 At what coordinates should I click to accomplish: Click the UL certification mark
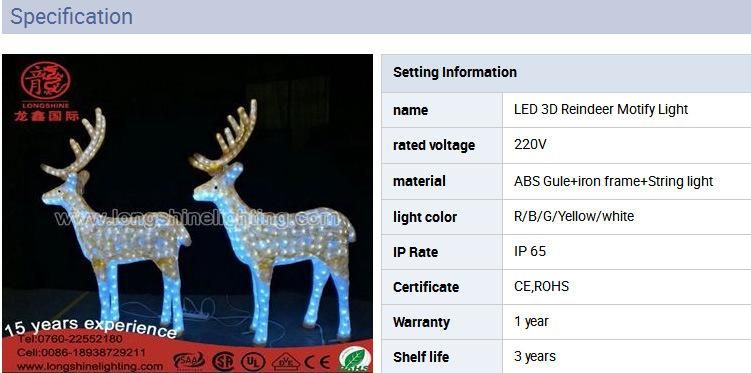253,362
